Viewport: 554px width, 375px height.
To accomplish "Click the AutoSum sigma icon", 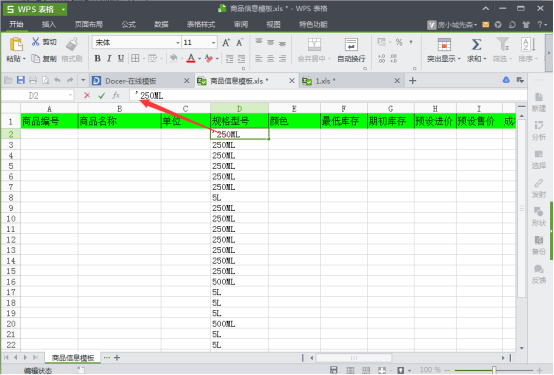I will [476, 45].
